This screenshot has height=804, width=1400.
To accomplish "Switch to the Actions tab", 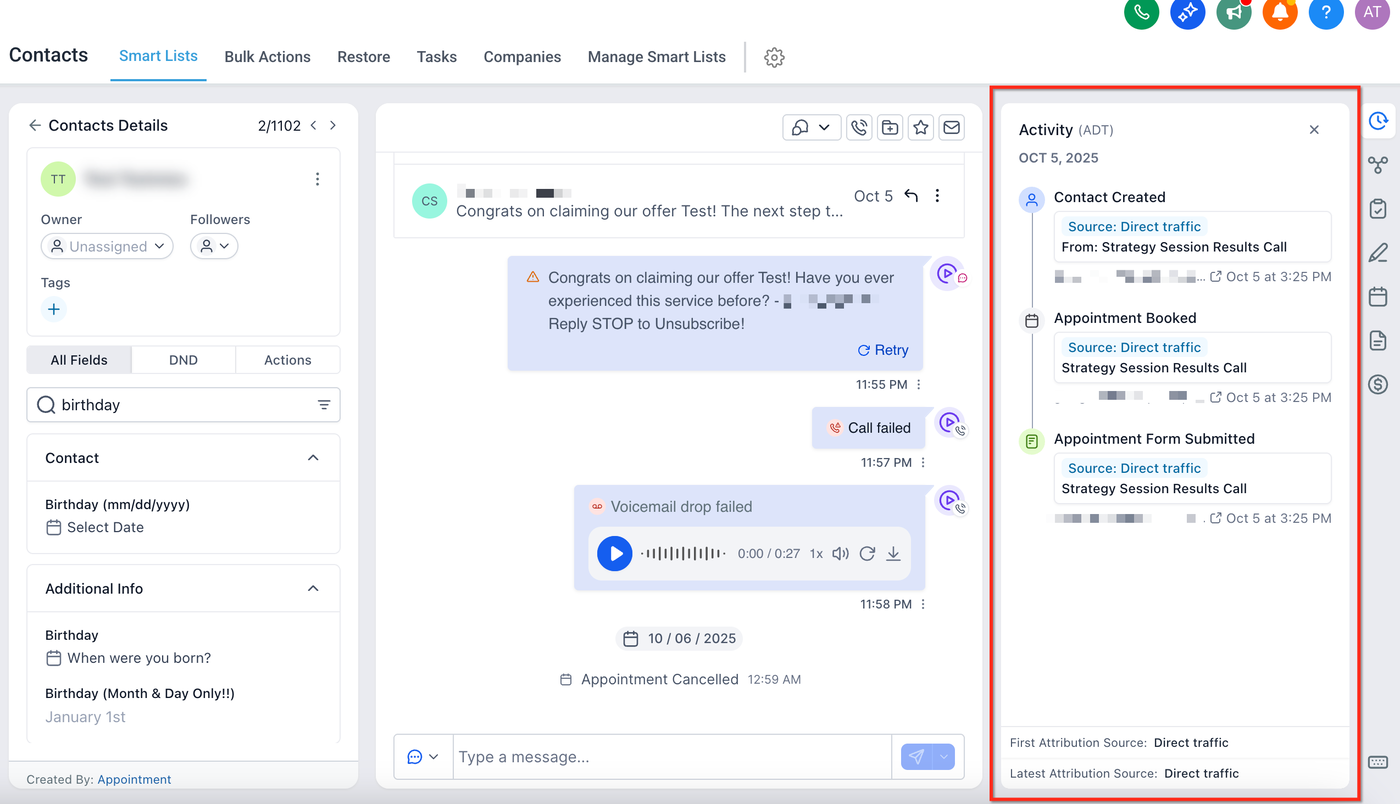I will 288,360.
